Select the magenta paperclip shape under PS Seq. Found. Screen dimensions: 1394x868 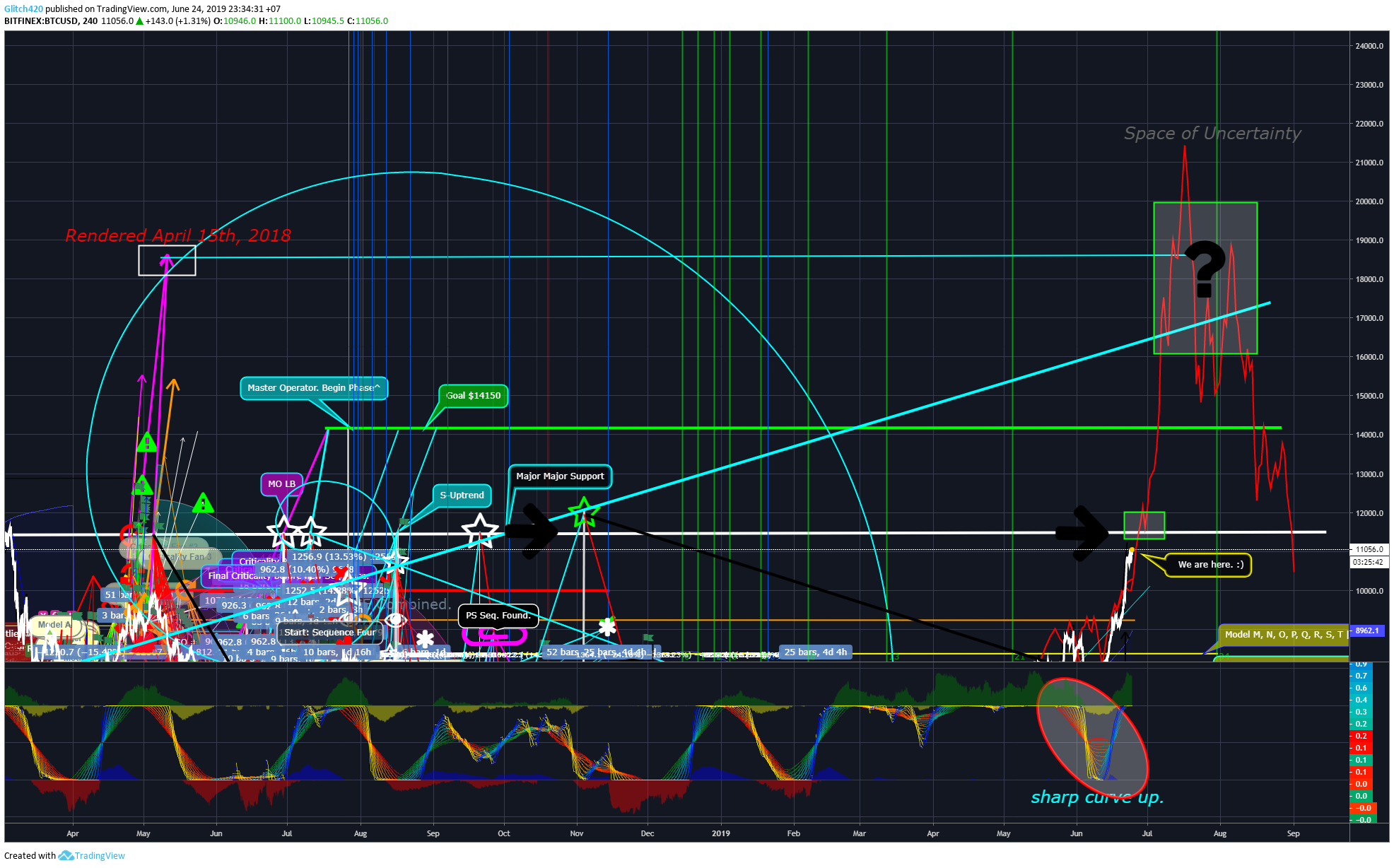point(494,635)
